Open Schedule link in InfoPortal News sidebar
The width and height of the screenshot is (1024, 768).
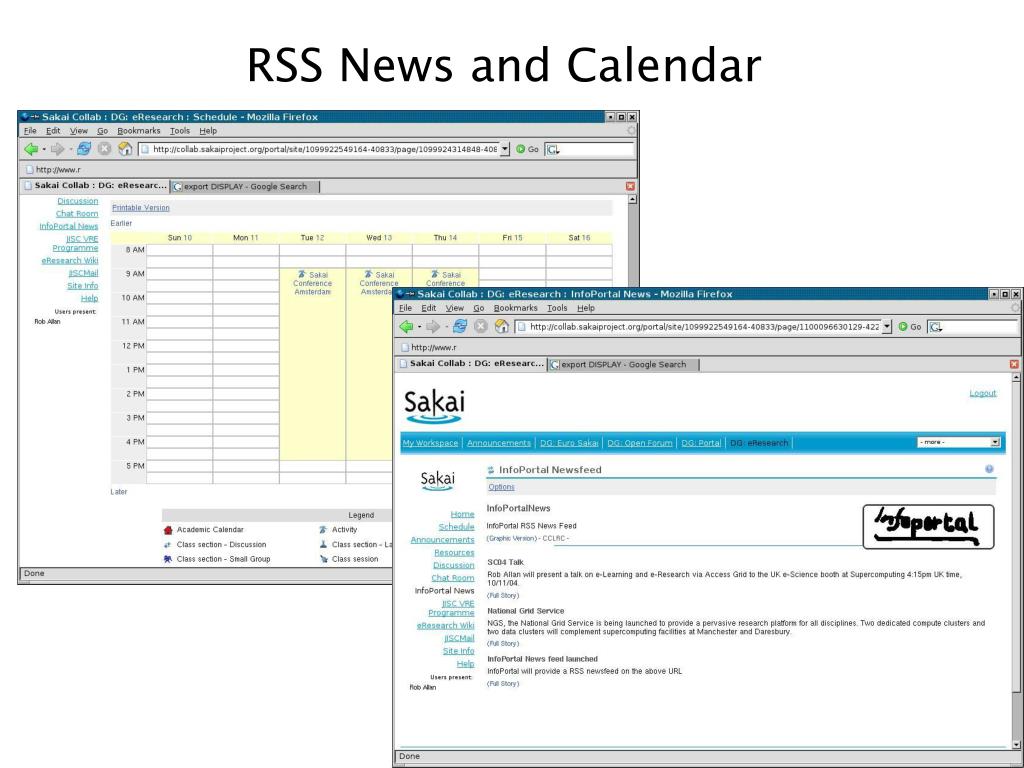(456, 527)
